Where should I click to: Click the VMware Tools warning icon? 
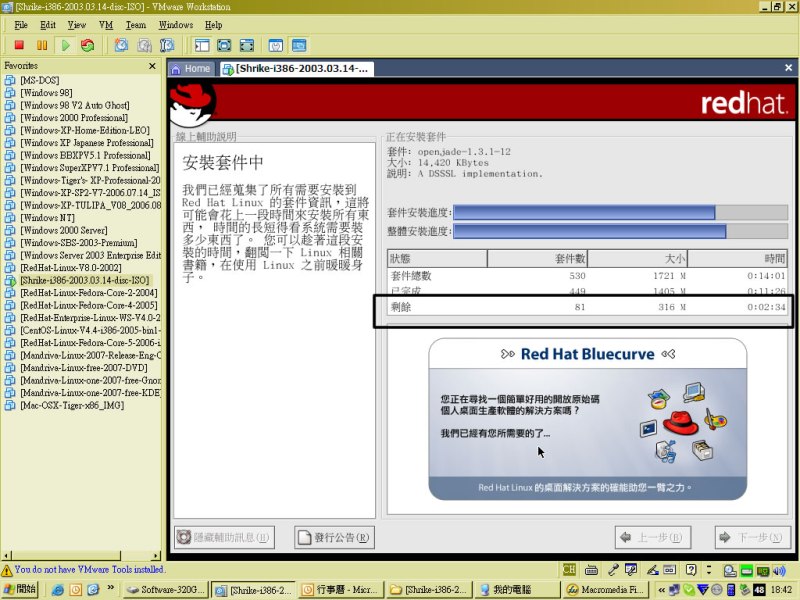pos(7,570)
